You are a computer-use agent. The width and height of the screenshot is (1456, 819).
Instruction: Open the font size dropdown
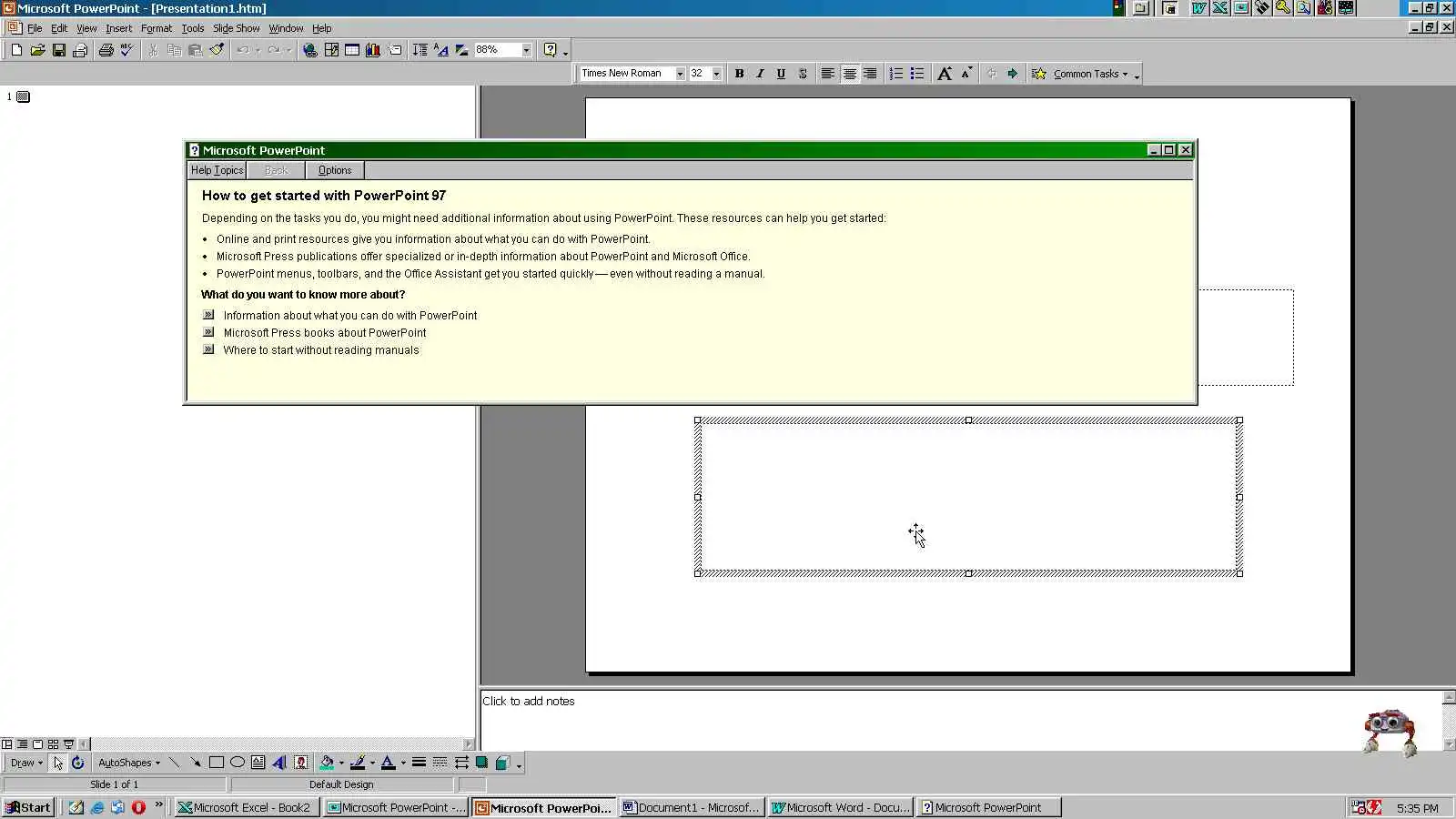pyautogui.click(x=716, y=74)
